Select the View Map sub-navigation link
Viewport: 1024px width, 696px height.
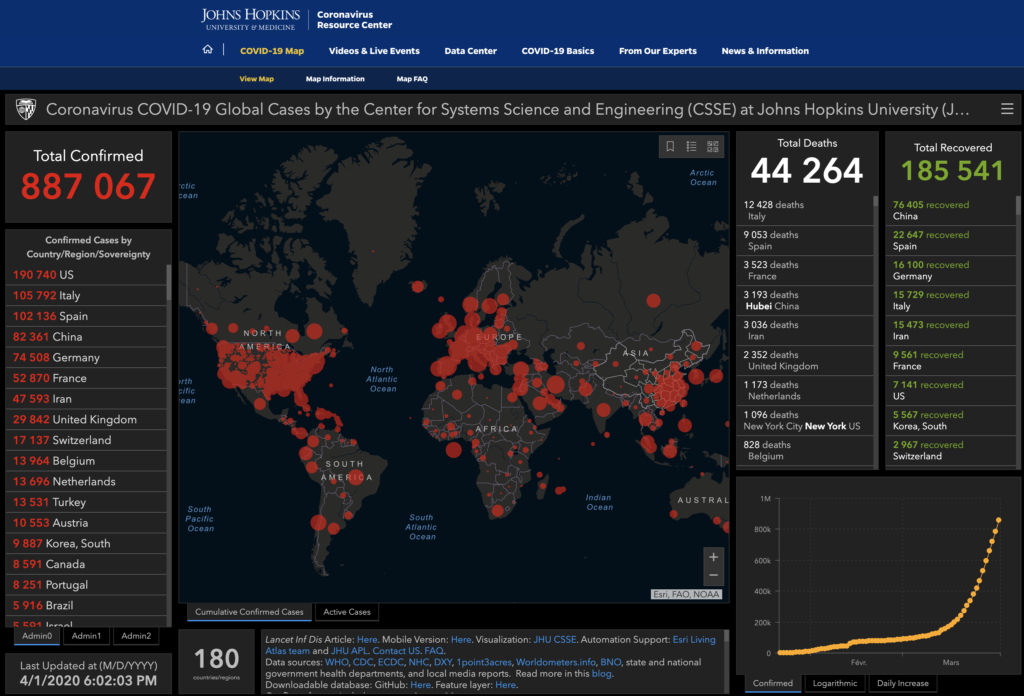pyautogui.click(x=256, y=79)
